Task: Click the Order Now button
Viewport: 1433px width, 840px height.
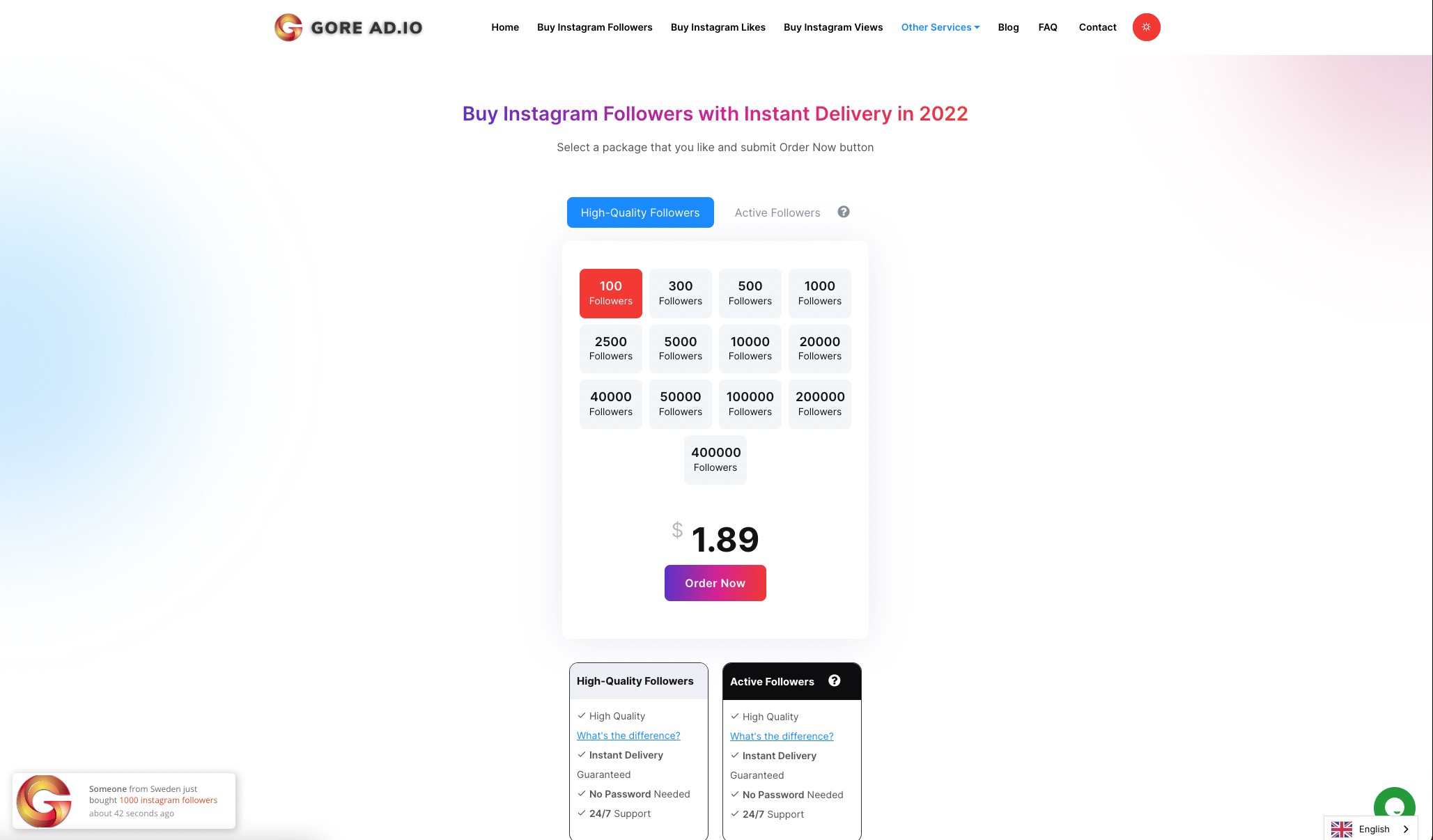Action: (x=714, y=583)
